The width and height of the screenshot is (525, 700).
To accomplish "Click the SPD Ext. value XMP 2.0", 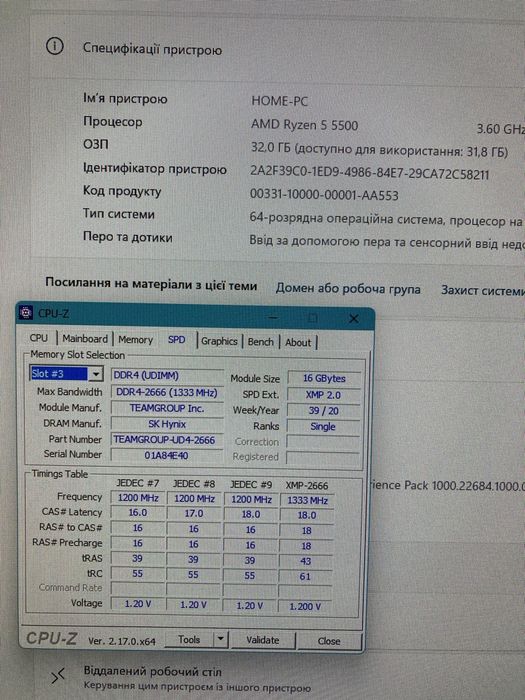I will coord(323,395).
